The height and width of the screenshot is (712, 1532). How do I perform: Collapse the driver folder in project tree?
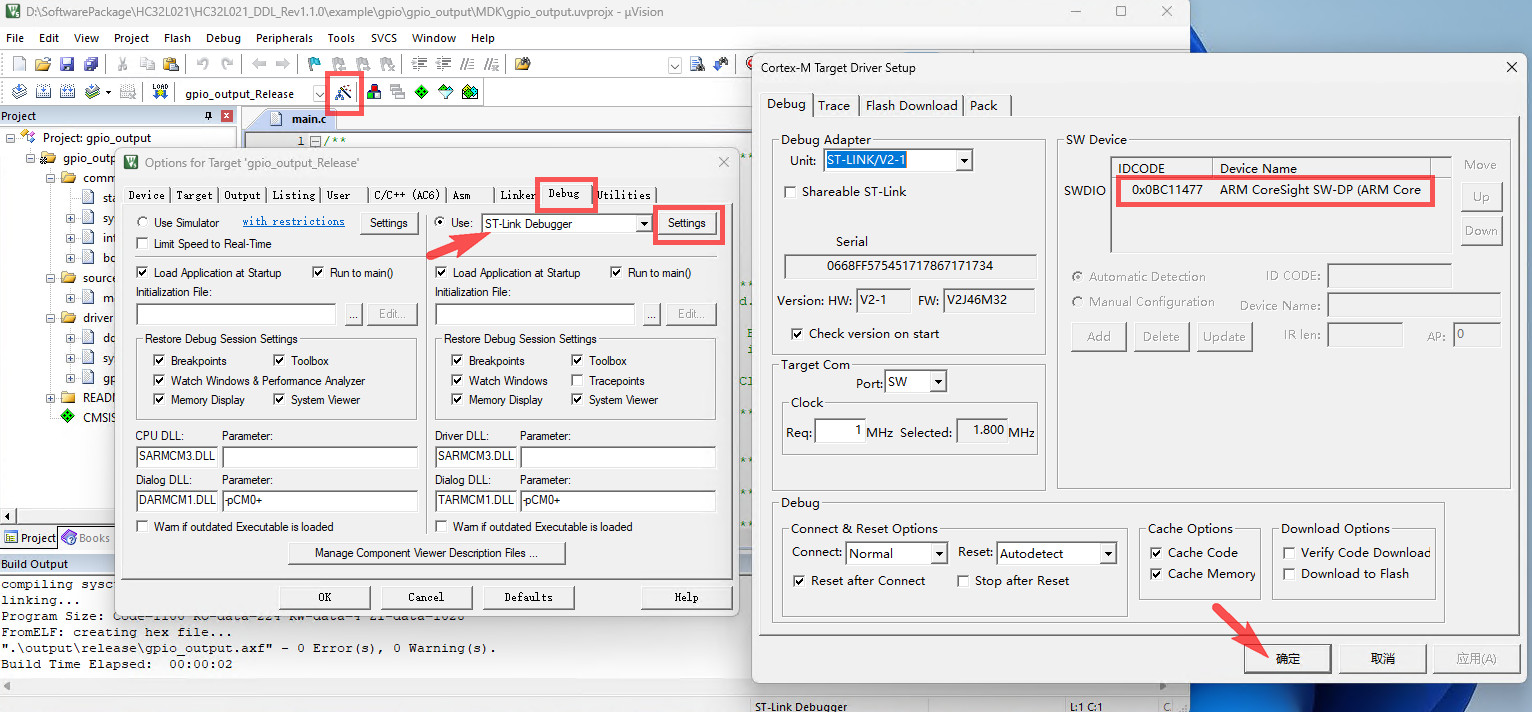click(50, 318)
